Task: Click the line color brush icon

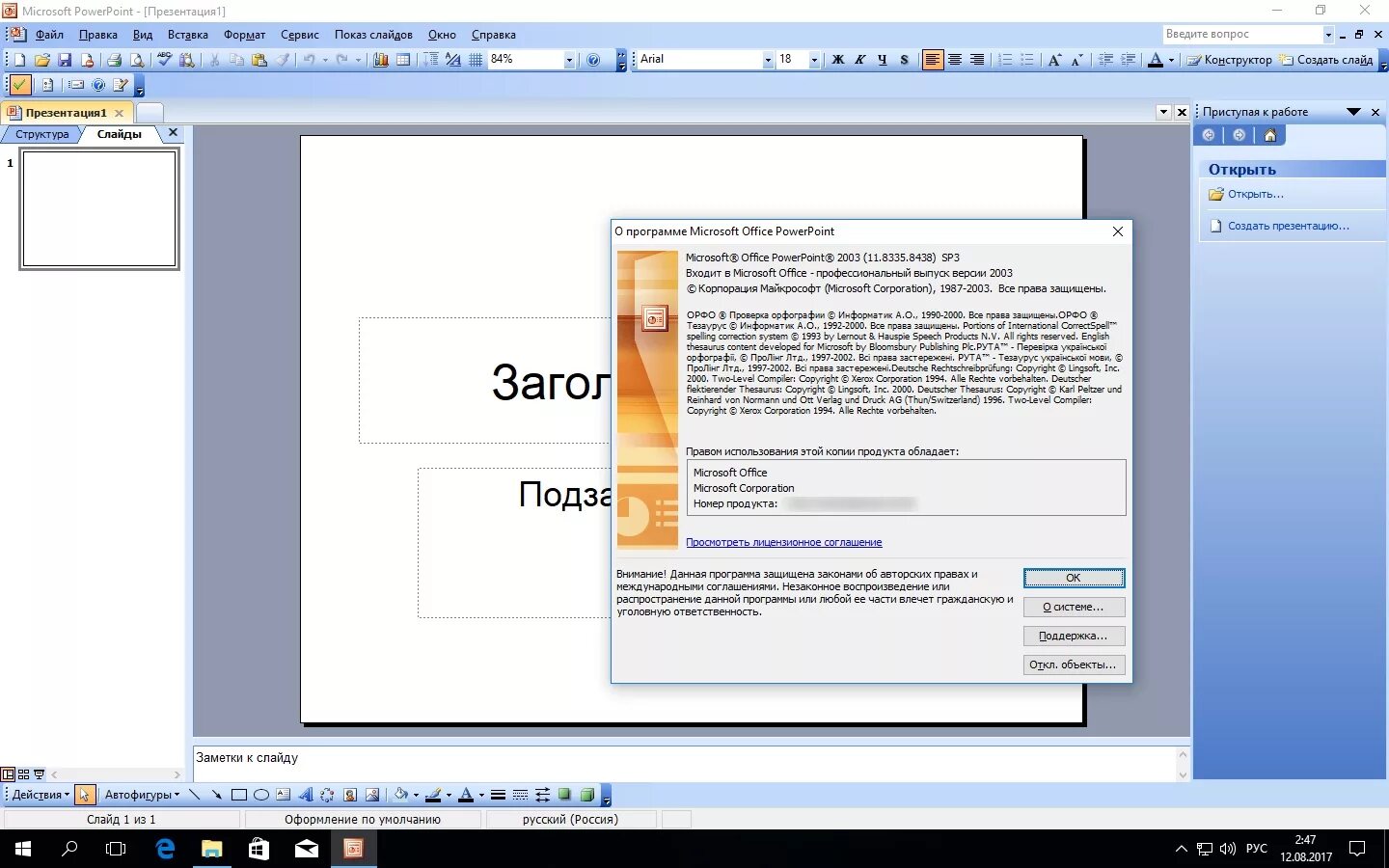Action: (x=433, y=795)
